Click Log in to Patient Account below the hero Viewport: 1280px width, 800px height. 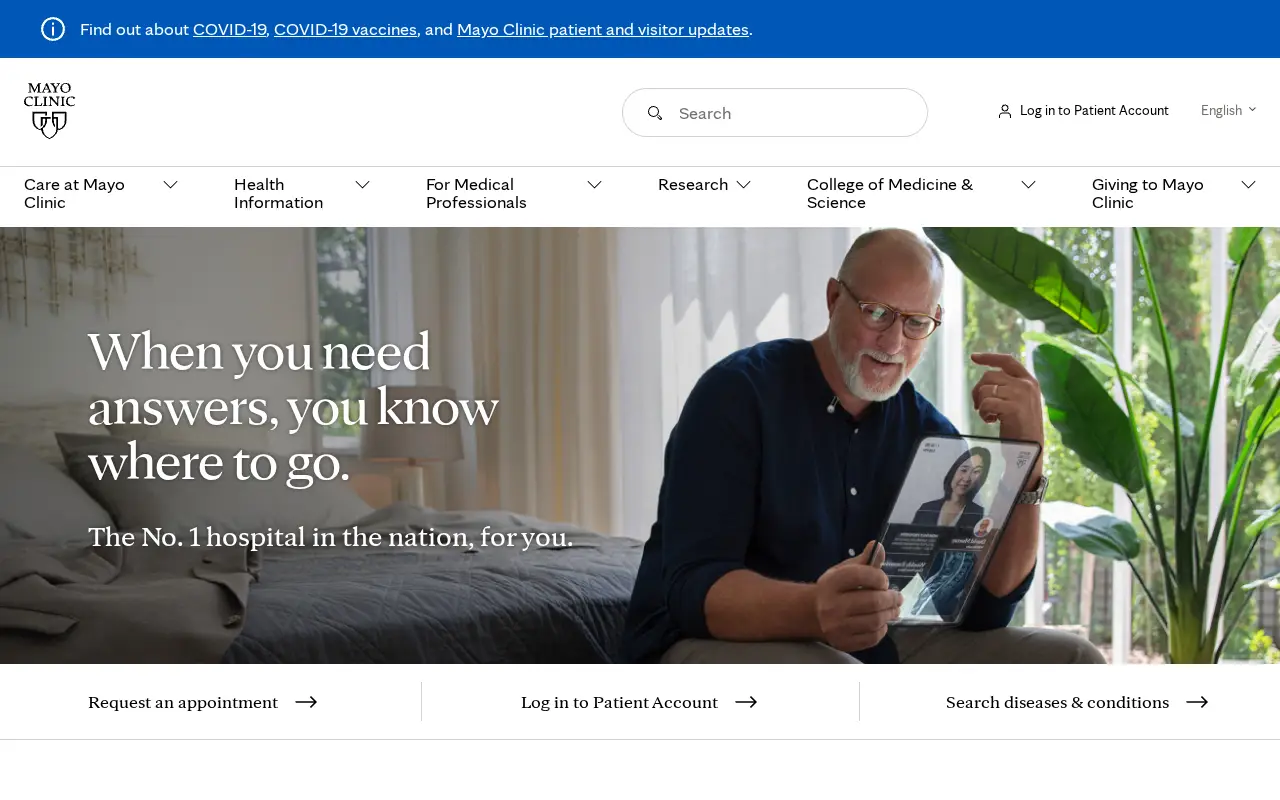pos(619,702)
